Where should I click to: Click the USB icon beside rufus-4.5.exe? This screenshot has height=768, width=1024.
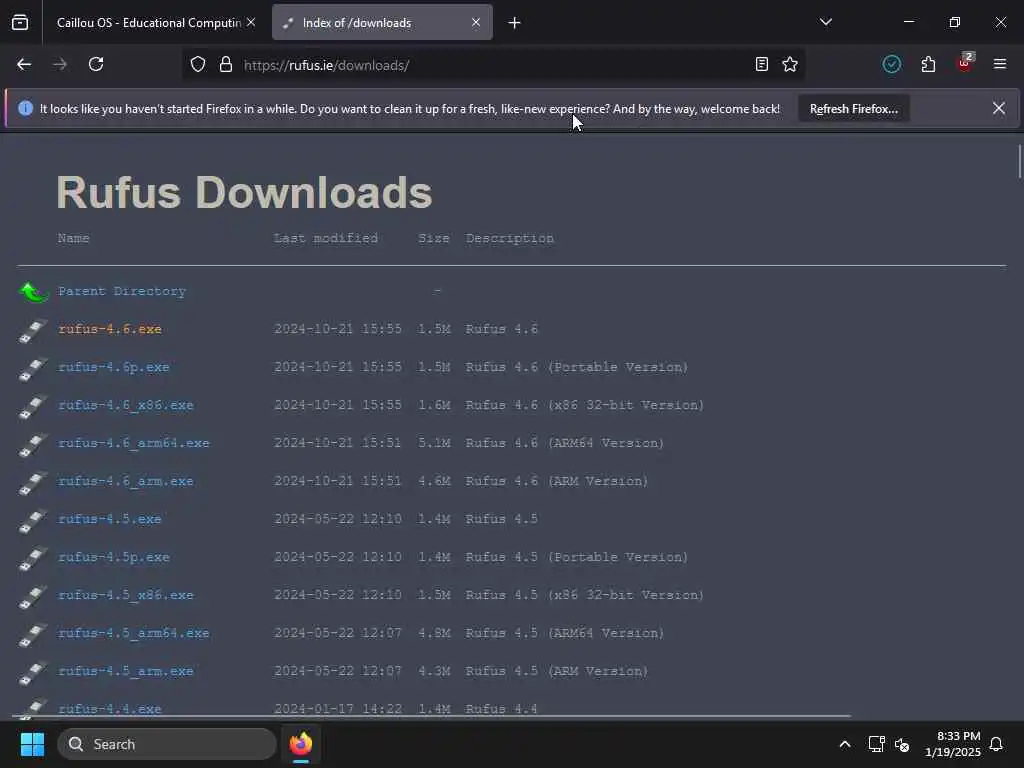[33, 520]
